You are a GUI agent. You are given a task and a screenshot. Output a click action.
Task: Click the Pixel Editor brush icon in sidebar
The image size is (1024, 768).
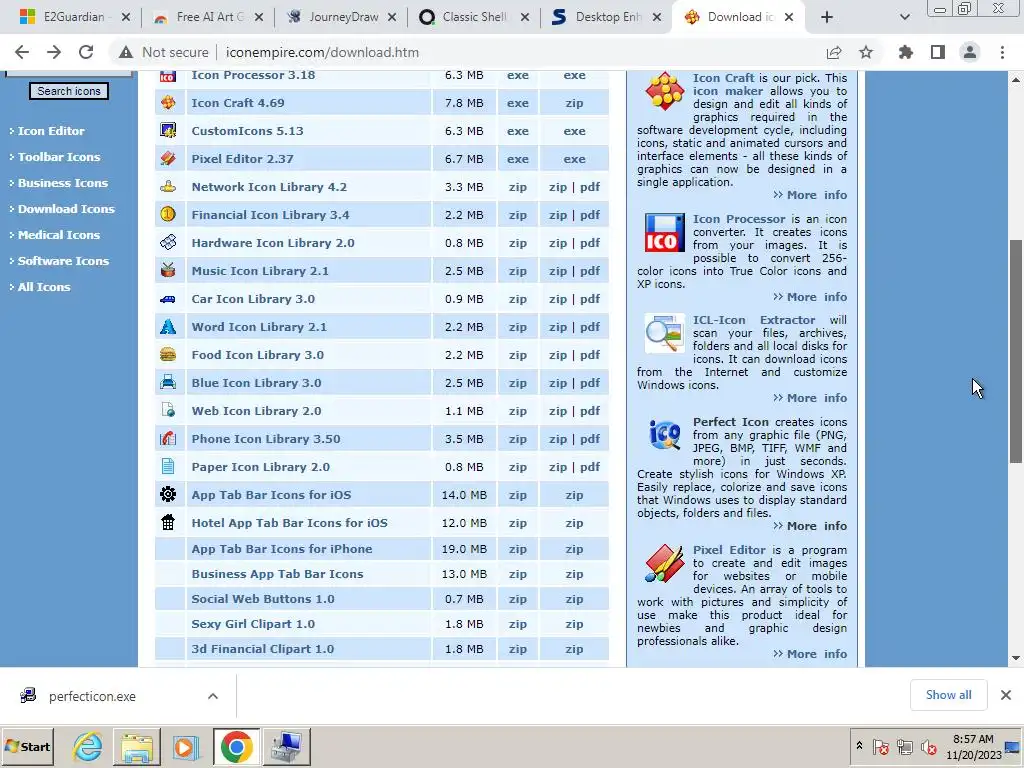(x=664, y=563)
